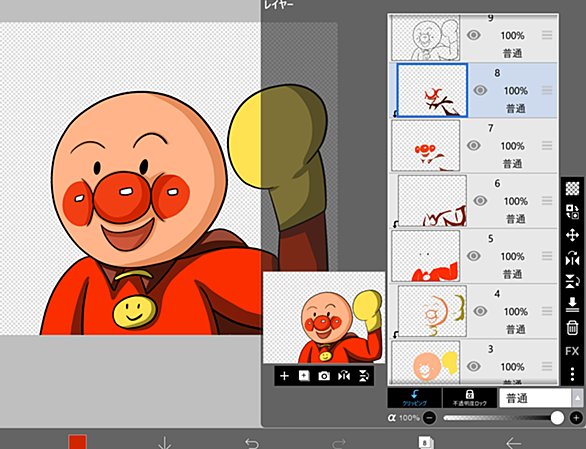Click layer 7 number label
The height and width of the screenshot is (449, 586).
coord(490,128)
